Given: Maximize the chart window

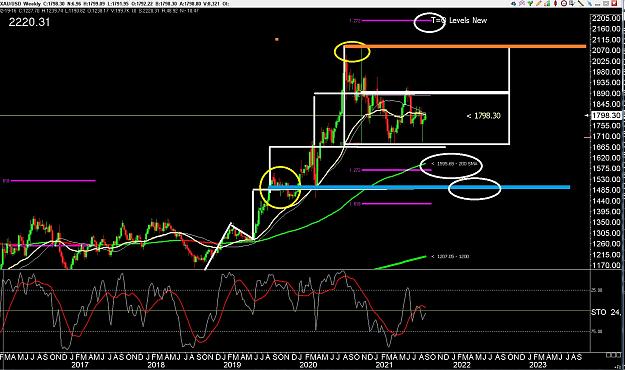Looking at the screenshot, I should coord(607,3).
